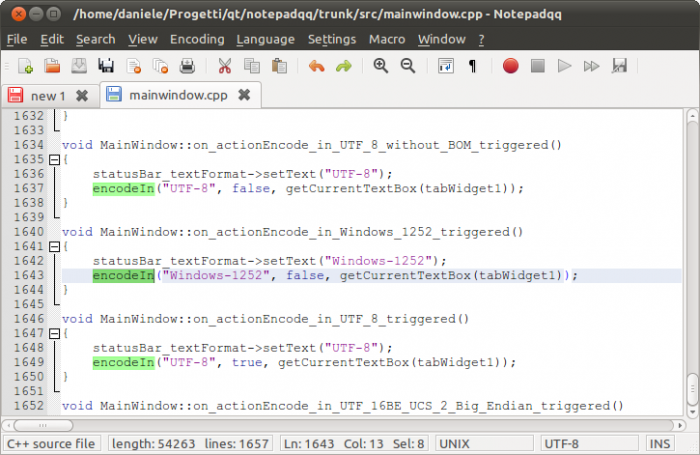Open the Encoding menu

tap(197, 39)
